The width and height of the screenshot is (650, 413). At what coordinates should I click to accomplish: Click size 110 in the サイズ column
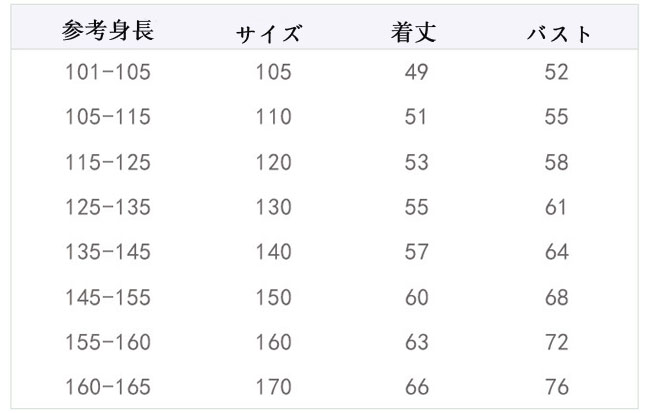[272, 117]
